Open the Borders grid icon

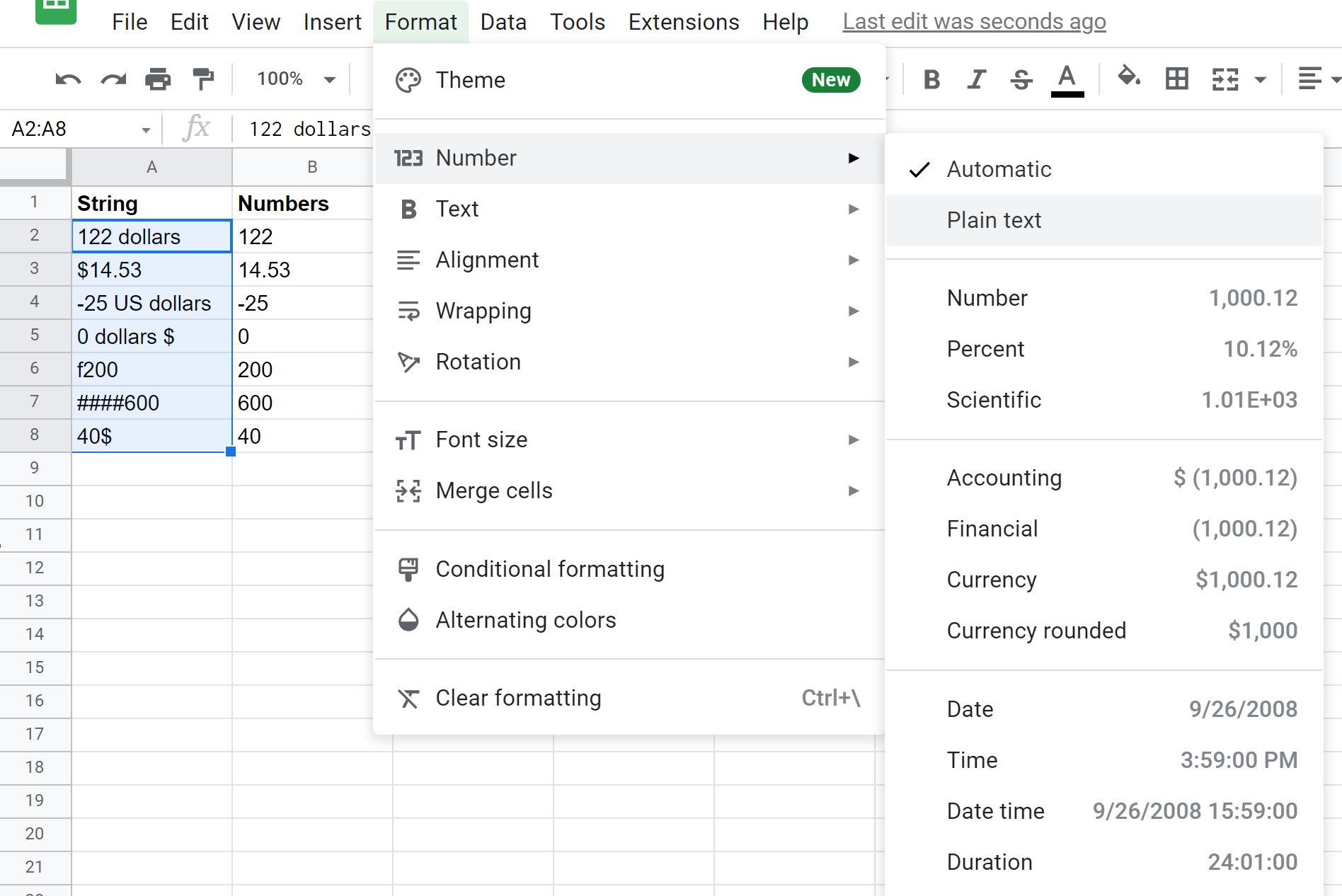tap(1176, 79)
